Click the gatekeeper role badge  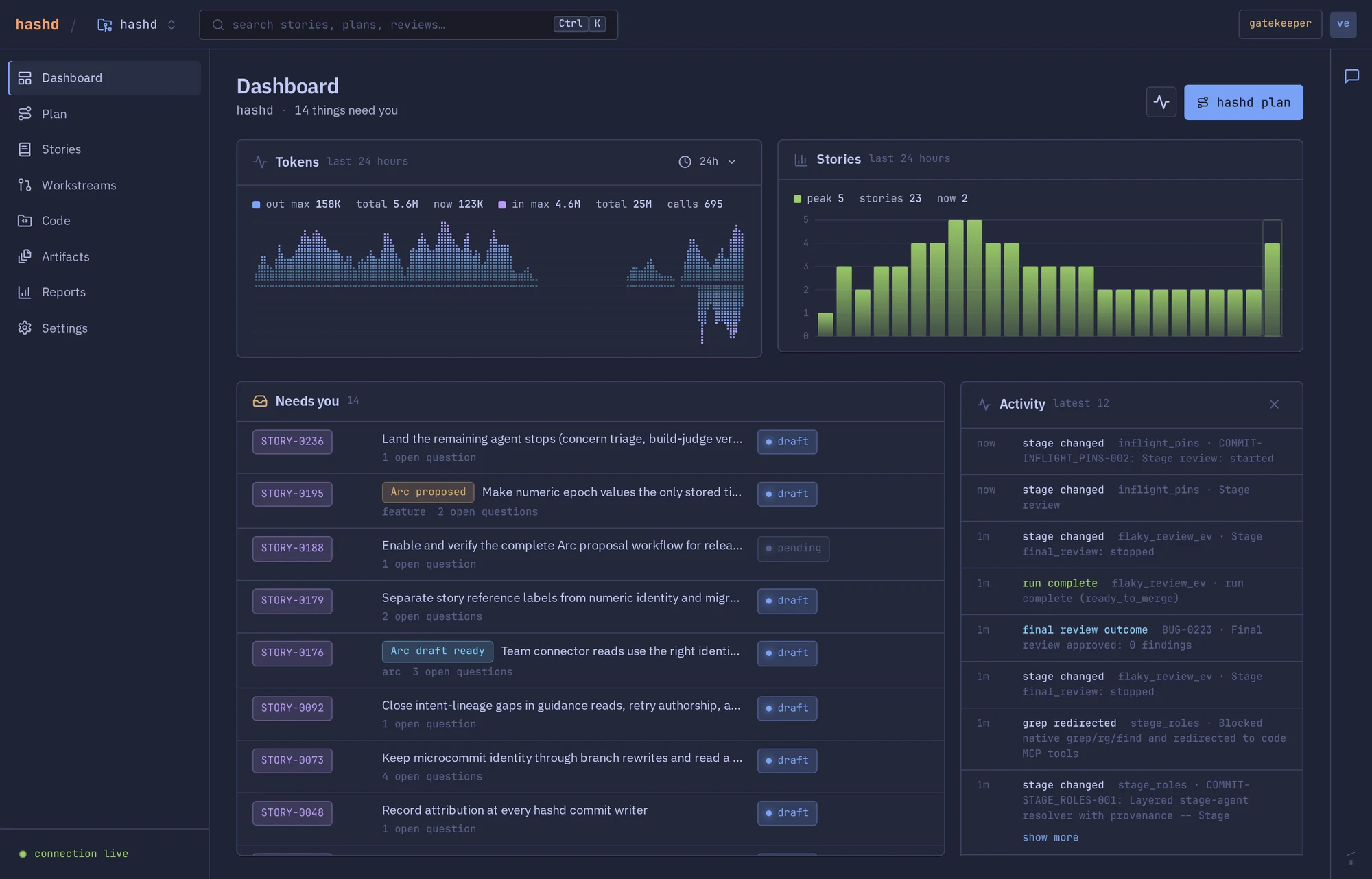(1280, 24)
